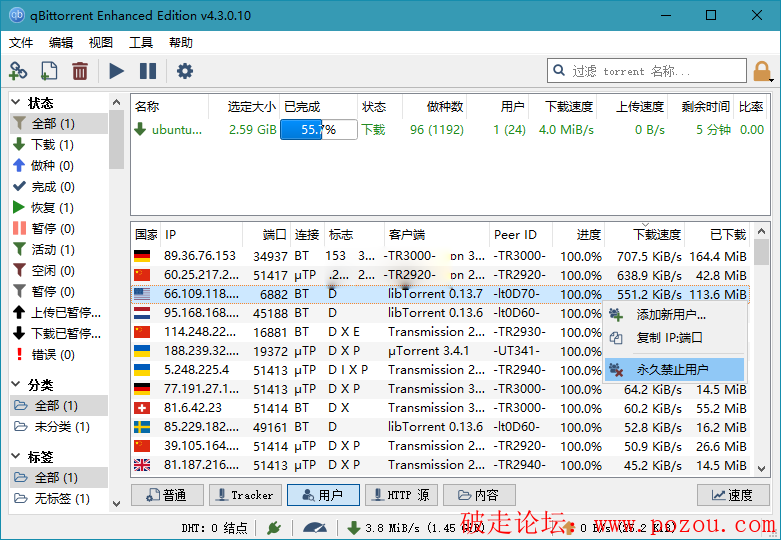Click the 速度 button
Viewport: 781px width, 540px height.
(733, 495)
